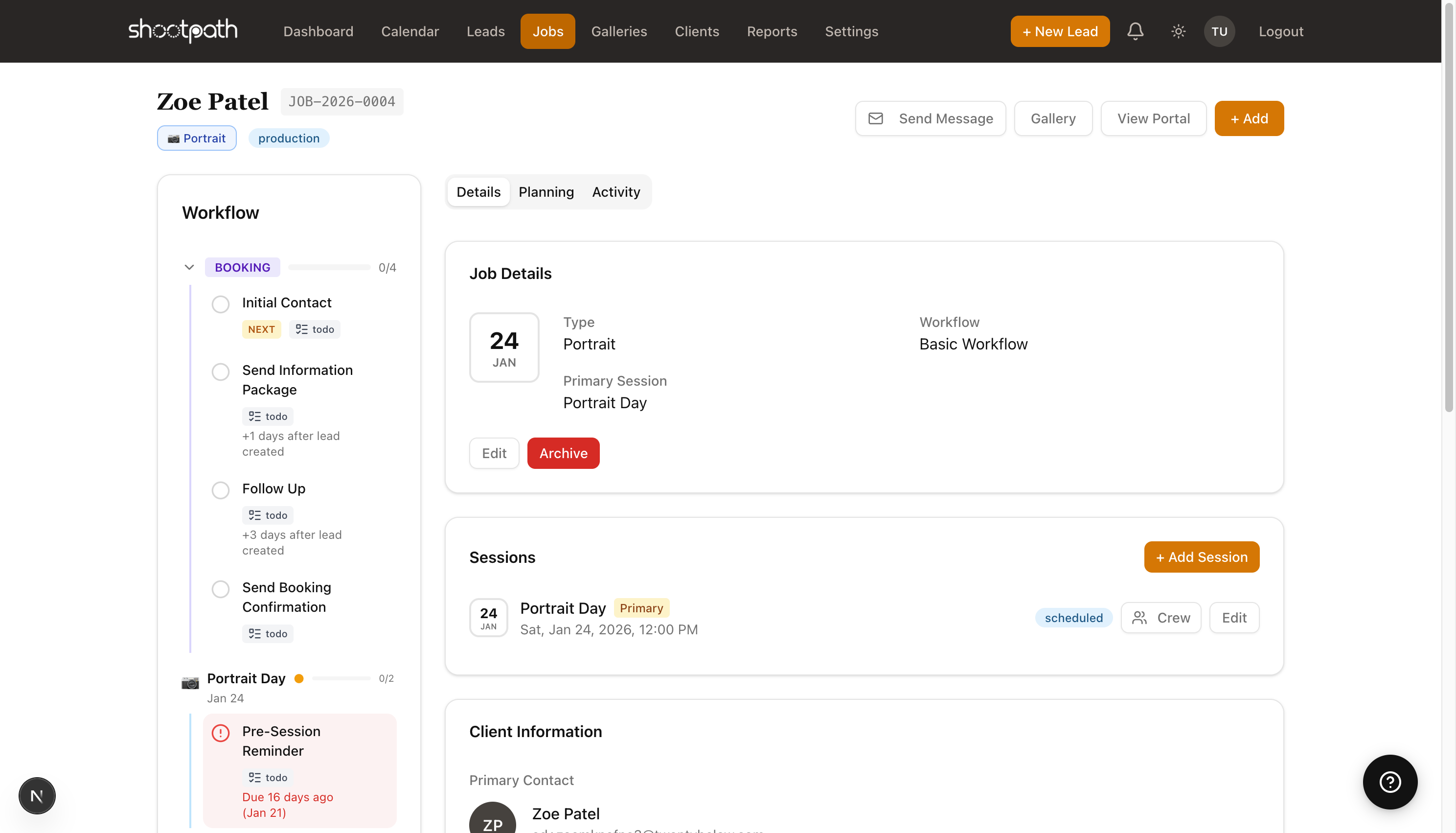1456x833 pixels.
Task: Open Galleries in the top navigation
Action: pos(619,31)
